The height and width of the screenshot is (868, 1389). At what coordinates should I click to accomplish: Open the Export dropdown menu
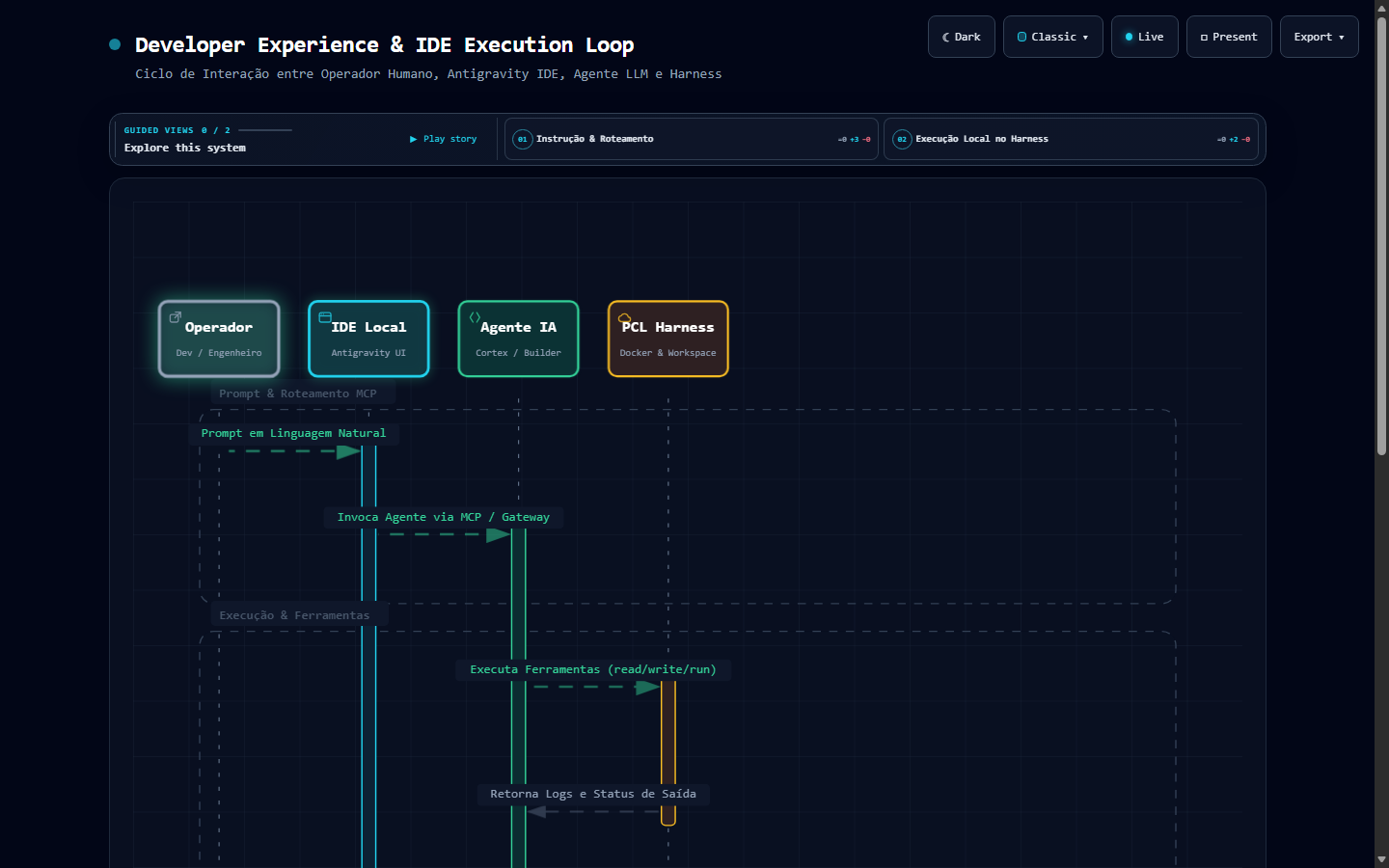(1319, 37)
